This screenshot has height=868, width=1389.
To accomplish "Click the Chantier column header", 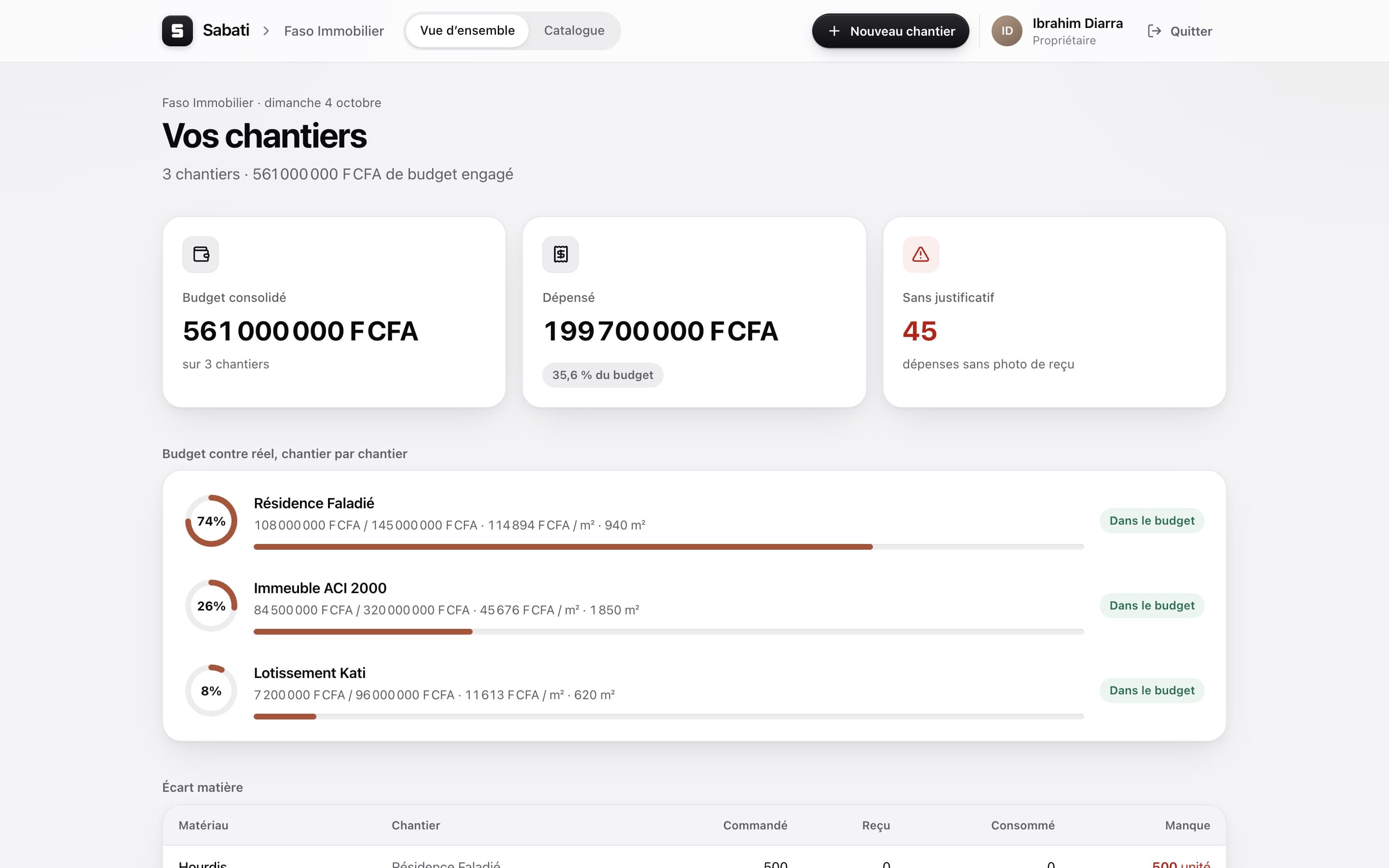I will pos(416,825).
